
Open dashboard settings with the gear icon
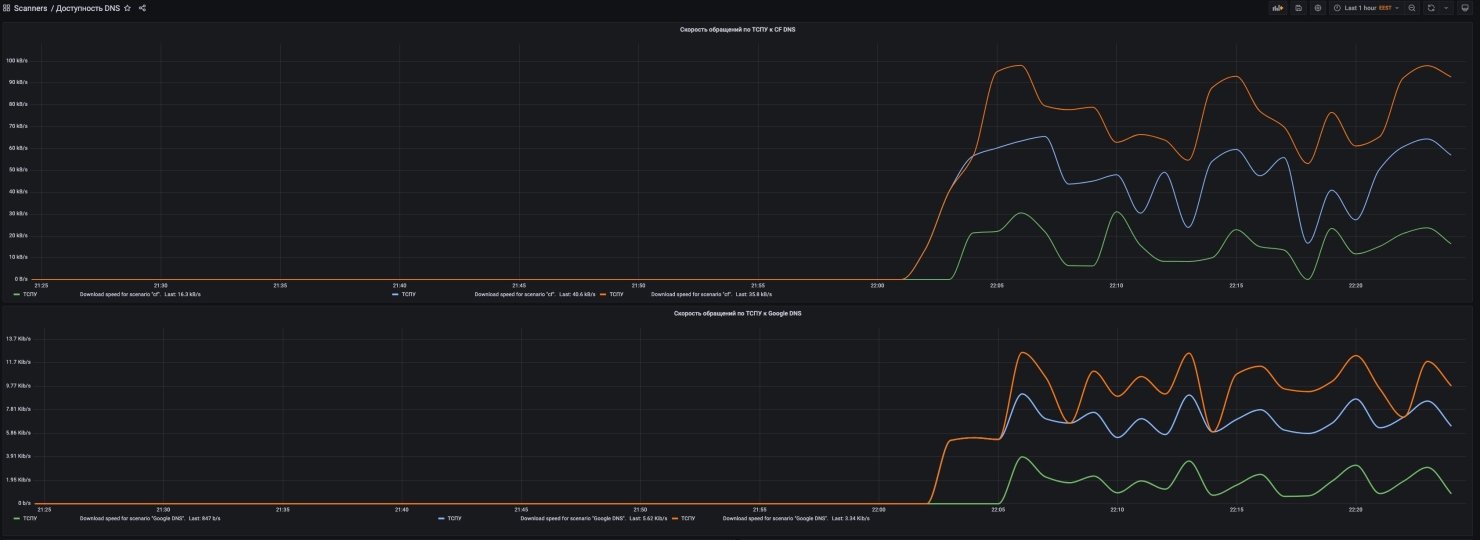tap(1318, 8)
